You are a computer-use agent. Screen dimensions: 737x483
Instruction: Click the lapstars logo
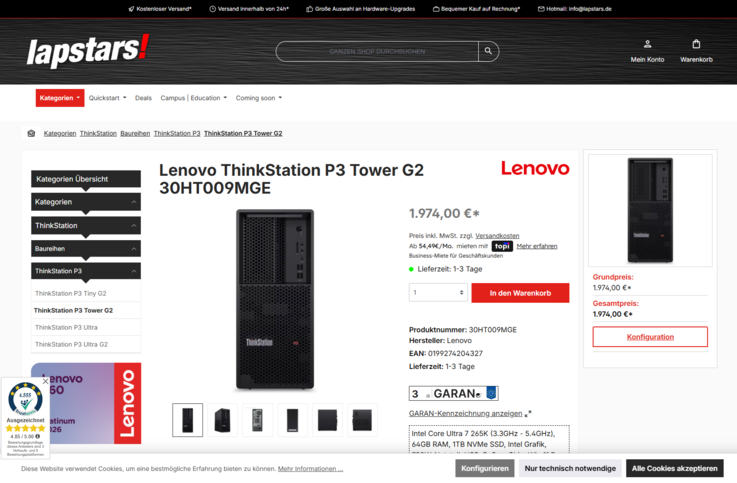click(88, 51)
